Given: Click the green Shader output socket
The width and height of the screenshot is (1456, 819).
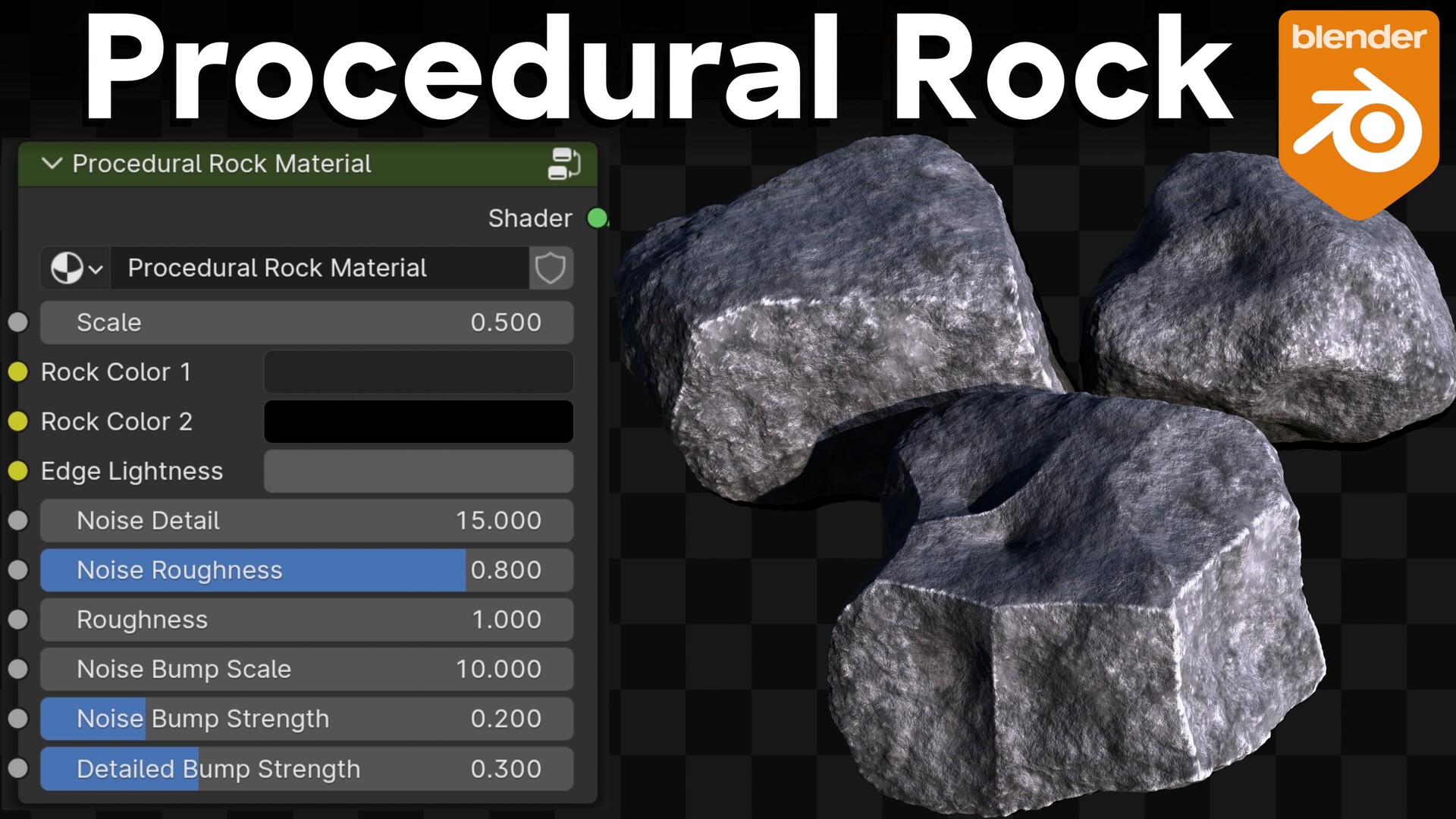Looking at the screenshot, I should point(598,218).
